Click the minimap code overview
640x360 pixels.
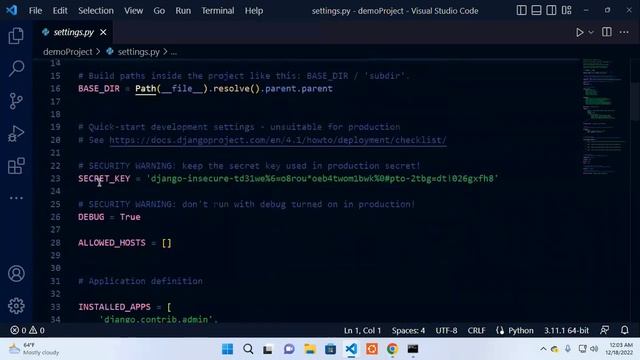pyautogui.click(x=604, y=118)
